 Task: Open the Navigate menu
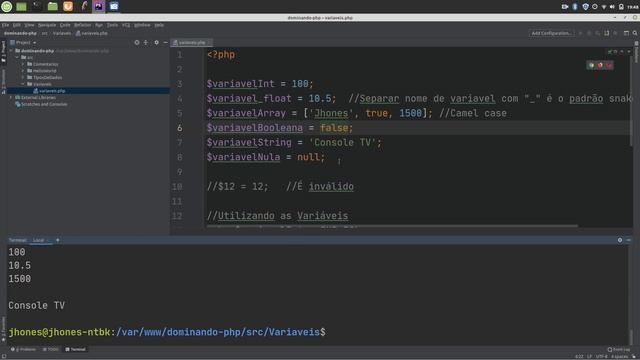47,25
